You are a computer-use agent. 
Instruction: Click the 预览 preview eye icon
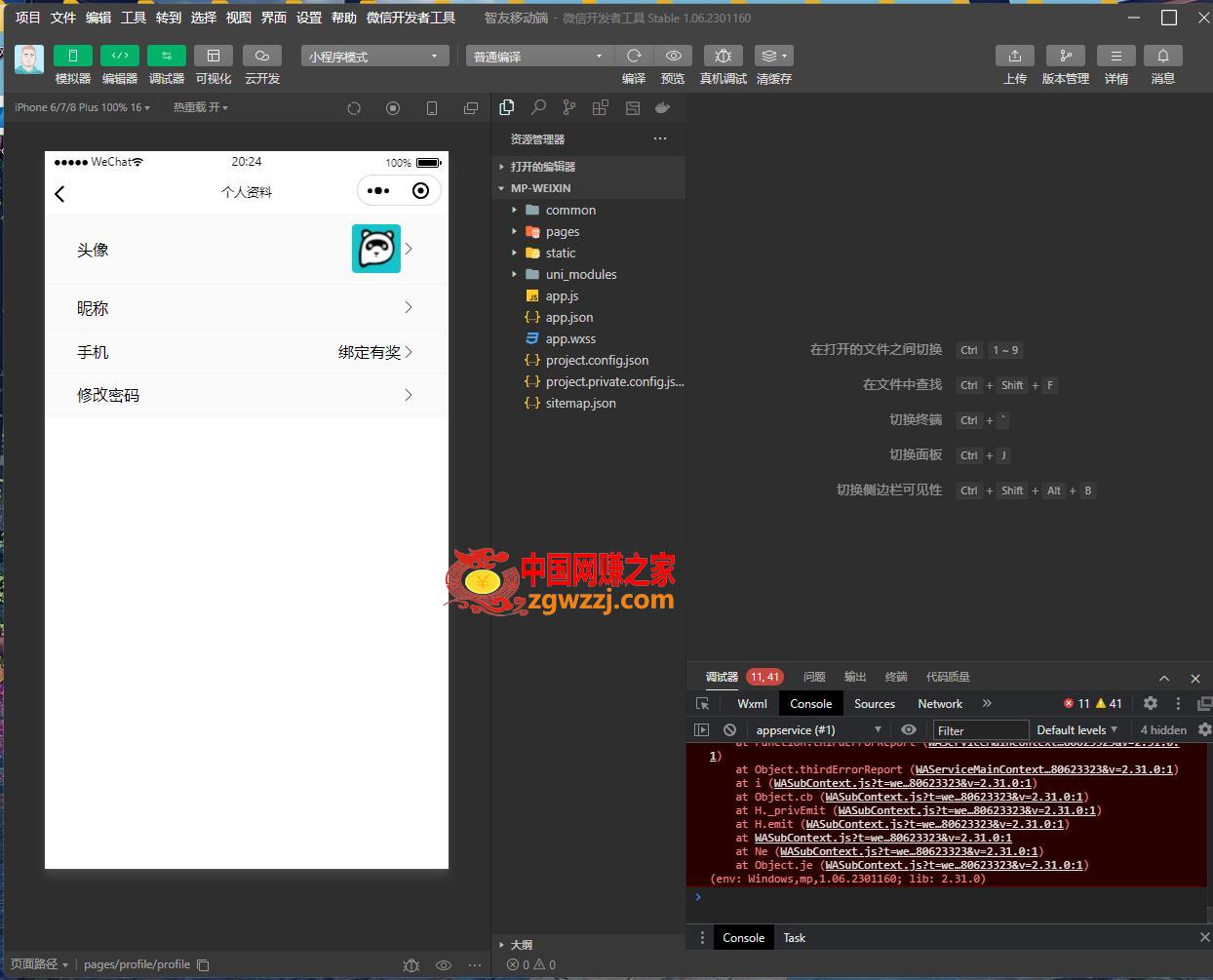coord(673,57)
